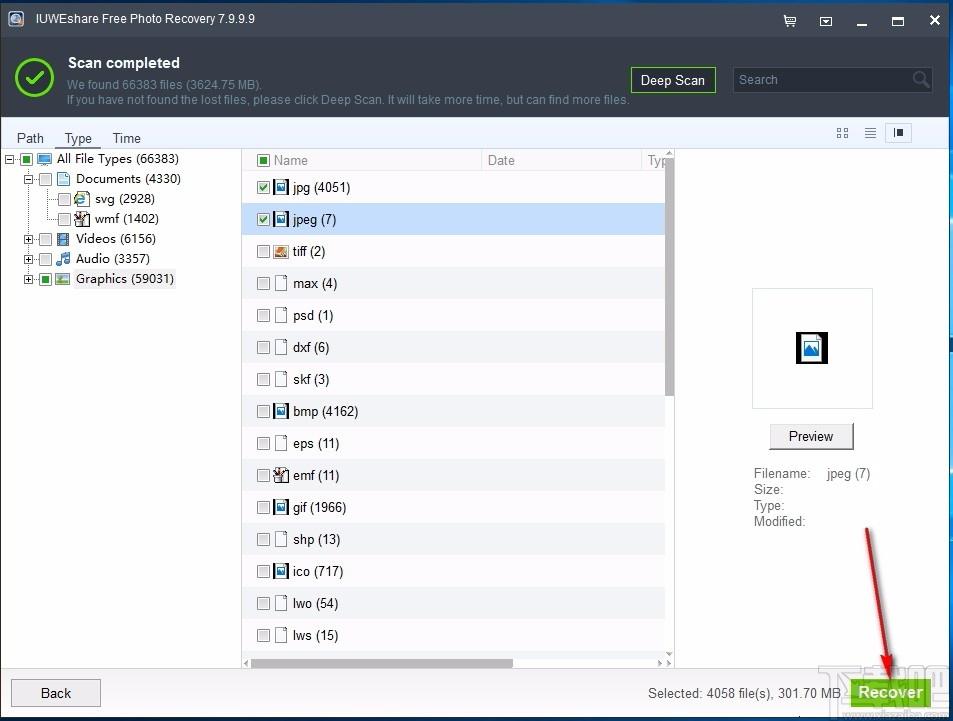
Task: Uncheck the jpg (4051) checkbox
Action: point(263,187)
